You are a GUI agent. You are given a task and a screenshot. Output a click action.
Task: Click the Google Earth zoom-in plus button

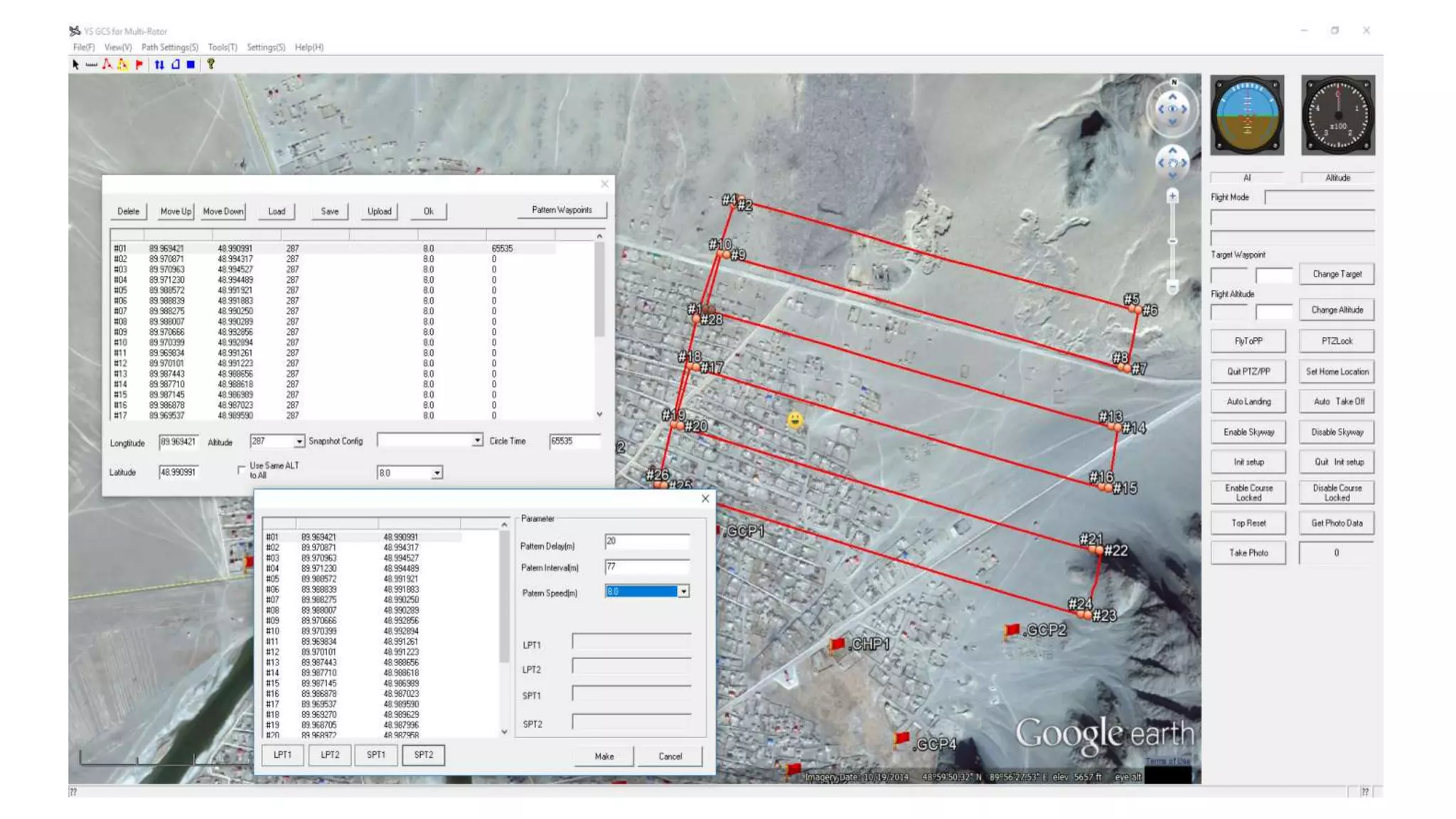pos(1172,196)
